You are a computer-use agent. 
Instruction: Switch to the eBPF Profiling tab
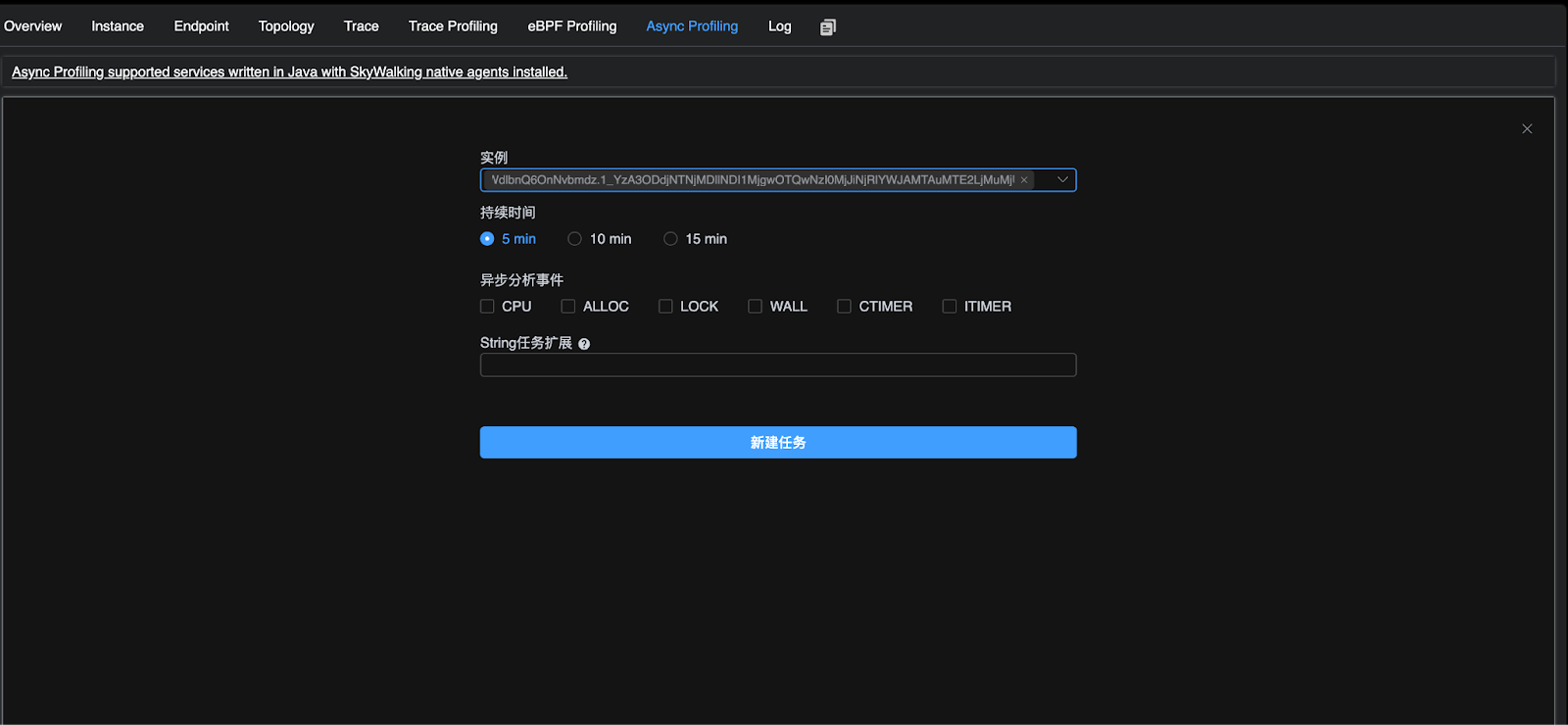[571, 26]
